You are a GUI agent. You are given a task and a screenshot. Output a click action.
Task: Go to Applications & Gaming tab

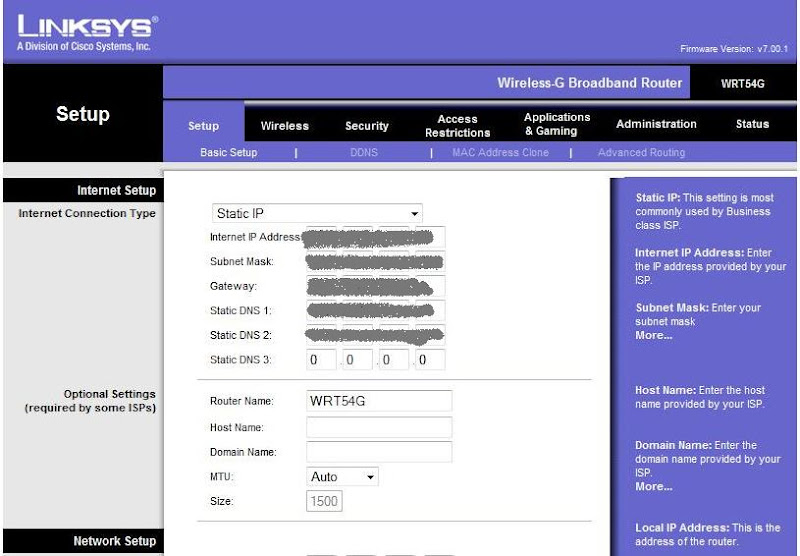point(557,124)
